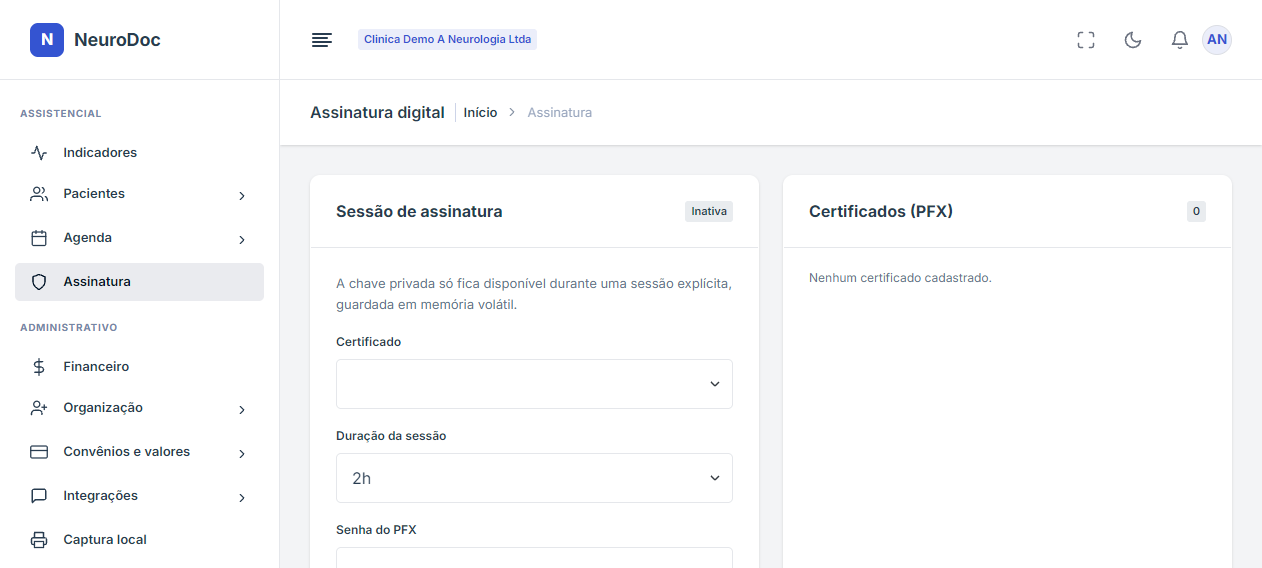Screen dimensions: 1262x568
Task: Open the AN user avatar menu
Action: coord(1217,40)
